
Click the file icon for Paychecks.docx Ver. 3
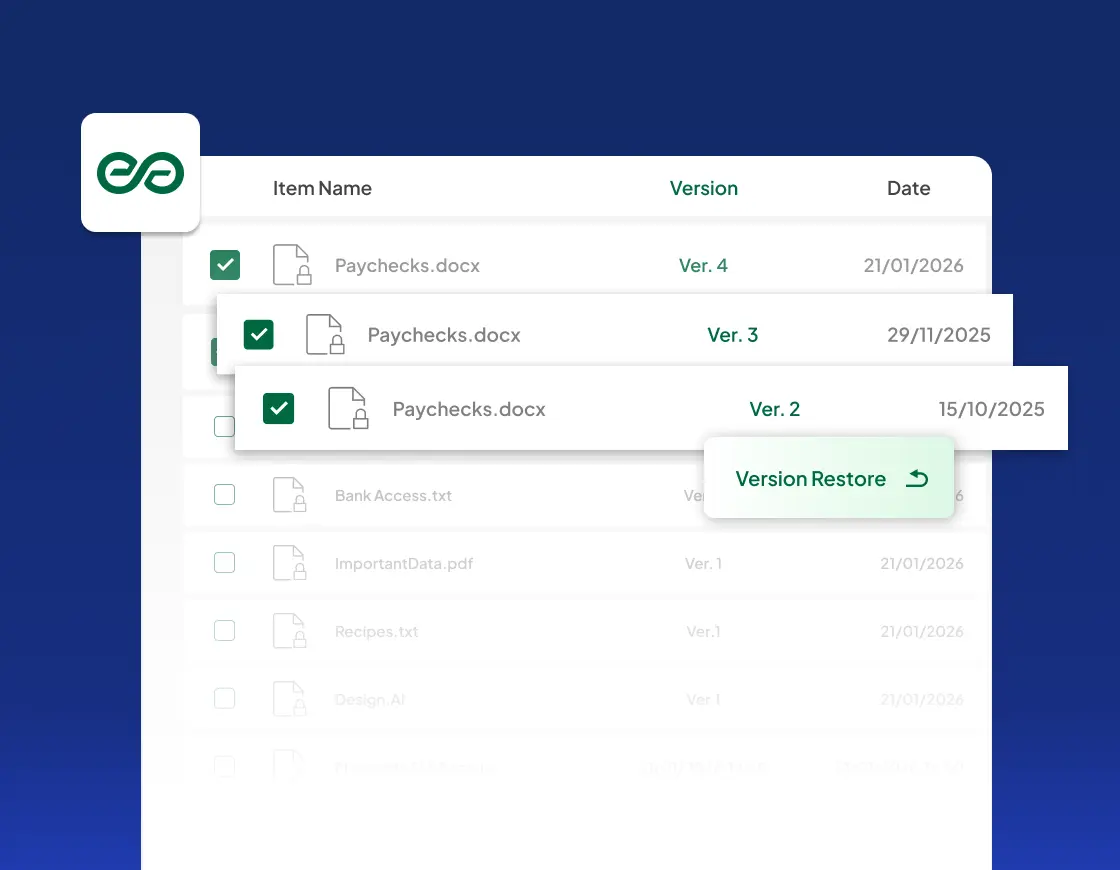325,334
